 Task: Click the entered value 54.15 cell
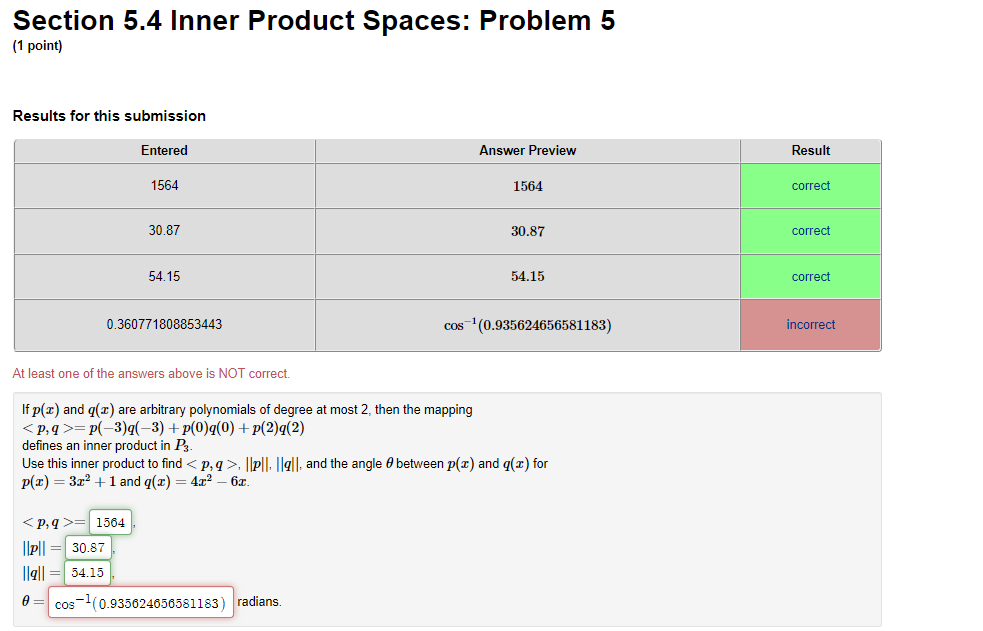(x=164, y=276)
